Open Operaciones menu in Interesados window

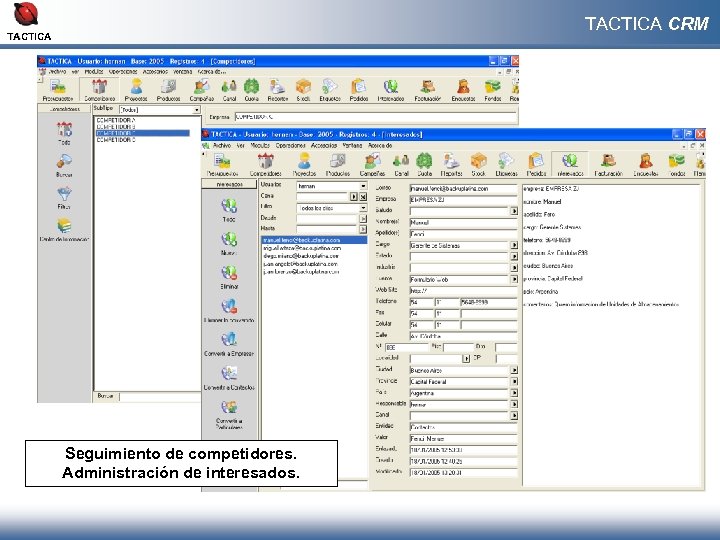click(291, 146)
